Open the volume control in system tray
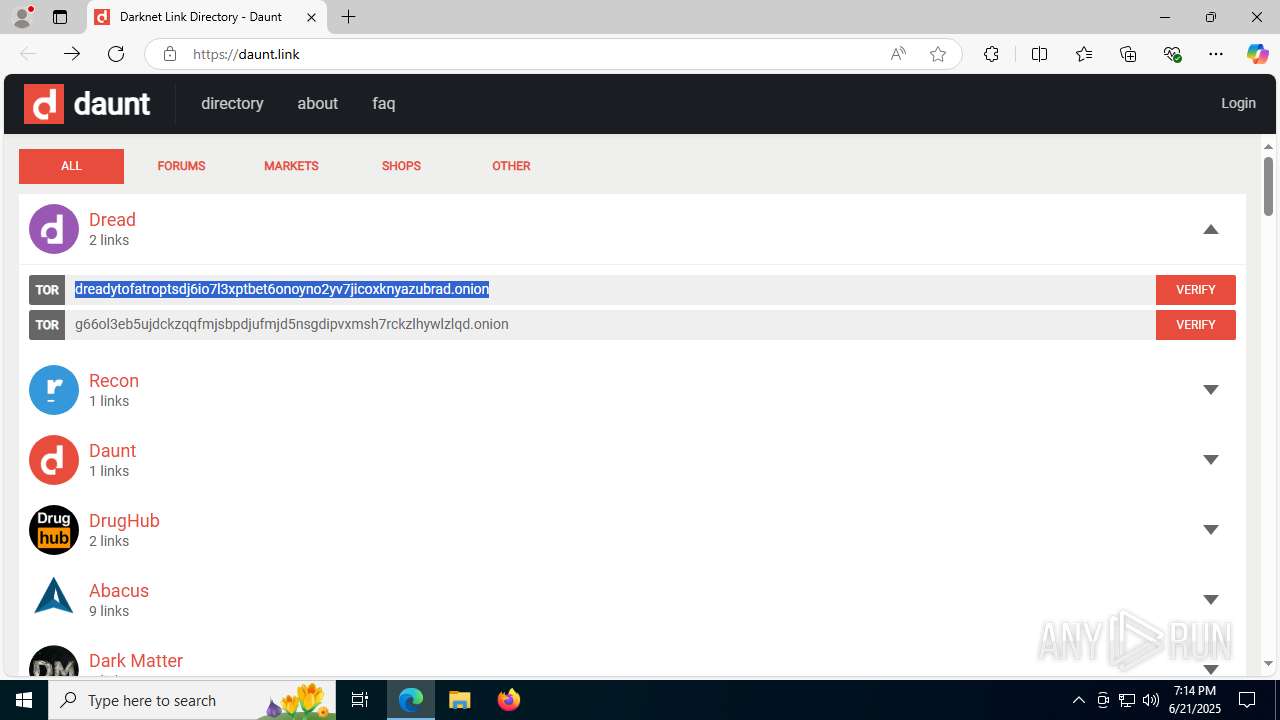The image size is (1280, 720). (x=1151, y=700)
